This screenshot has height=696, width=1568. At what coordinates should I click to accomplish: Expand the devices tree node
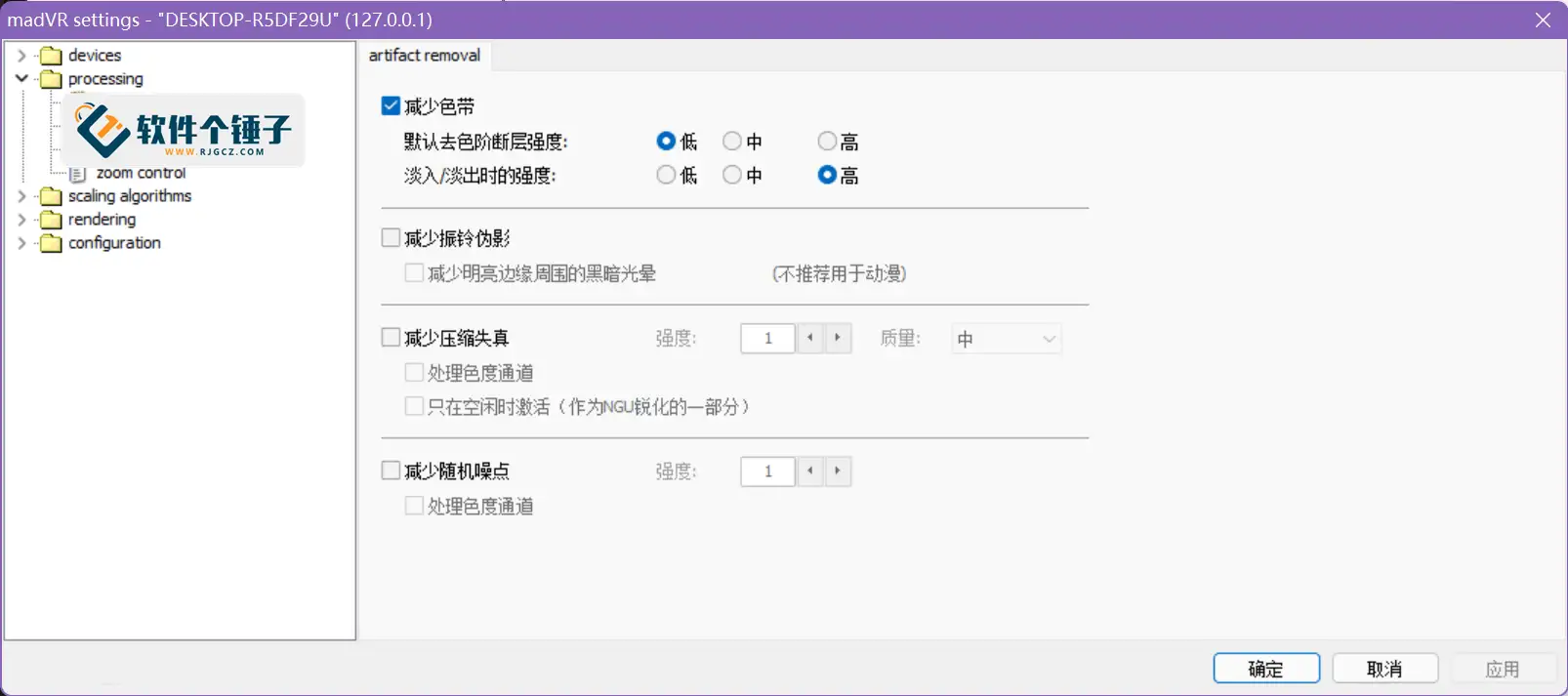click(x=21, y=56)
